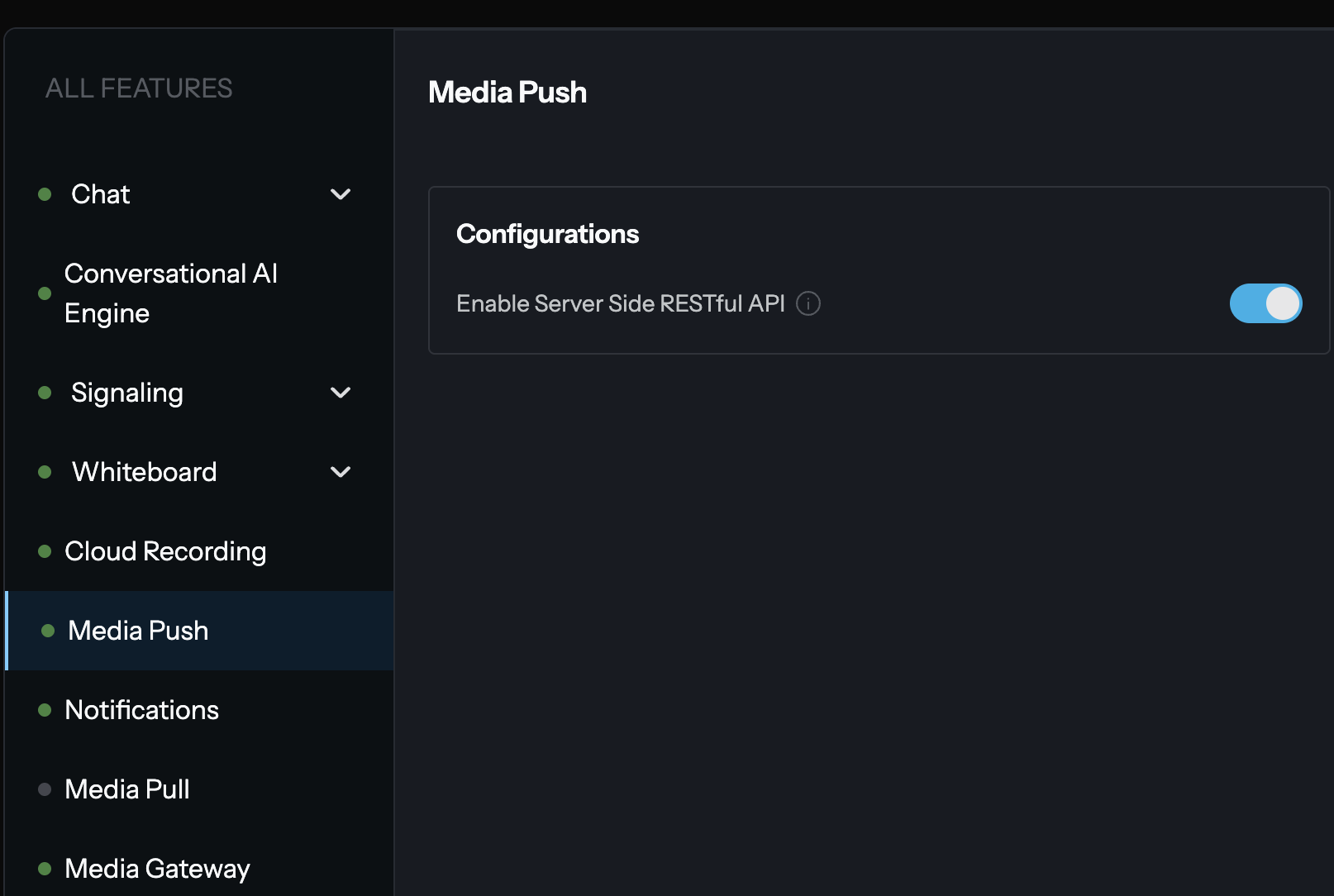
Task: Select the highlighted Media Push sidebar item
Action: 138,631
